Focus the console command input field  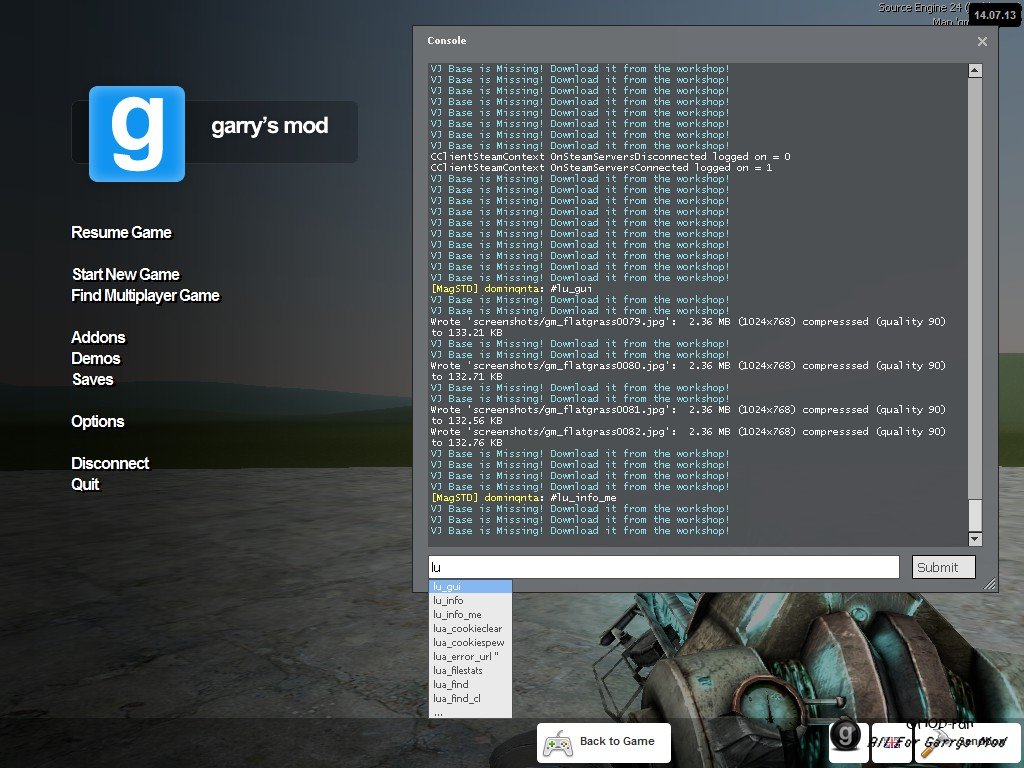coord(664,567)
